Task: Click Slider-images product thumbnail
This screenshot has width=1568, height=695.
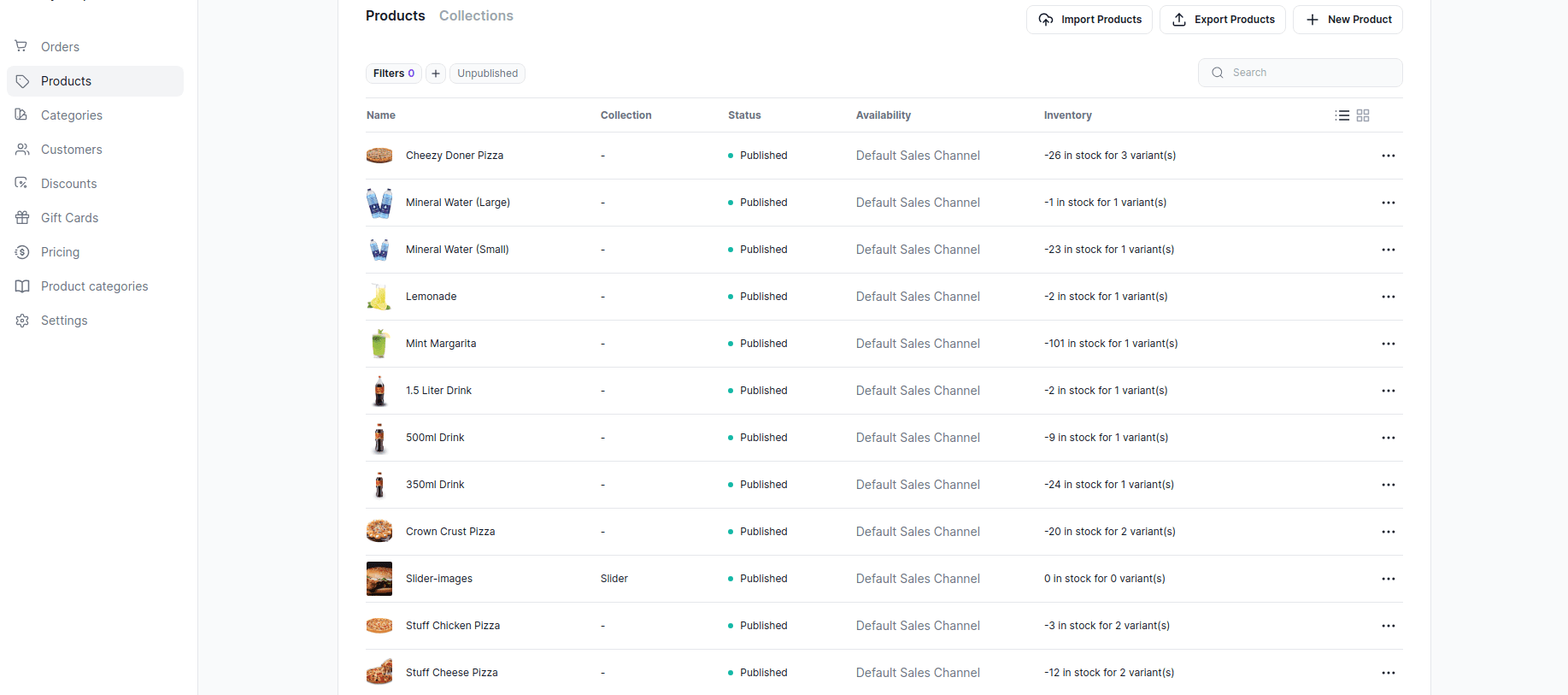Action: pos(379,579)
